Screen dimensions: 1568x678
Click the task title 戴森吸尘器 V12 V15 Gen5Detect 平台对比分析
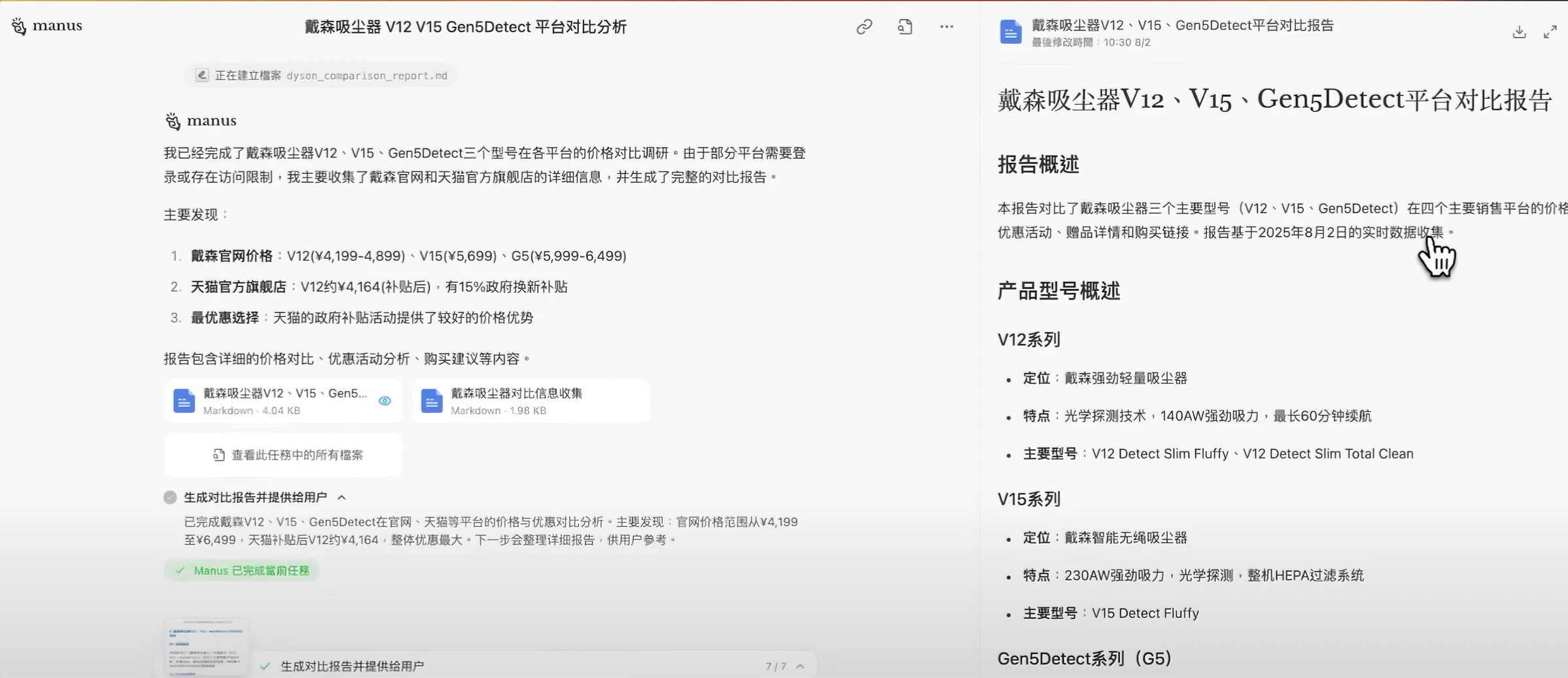click(465, 27)
